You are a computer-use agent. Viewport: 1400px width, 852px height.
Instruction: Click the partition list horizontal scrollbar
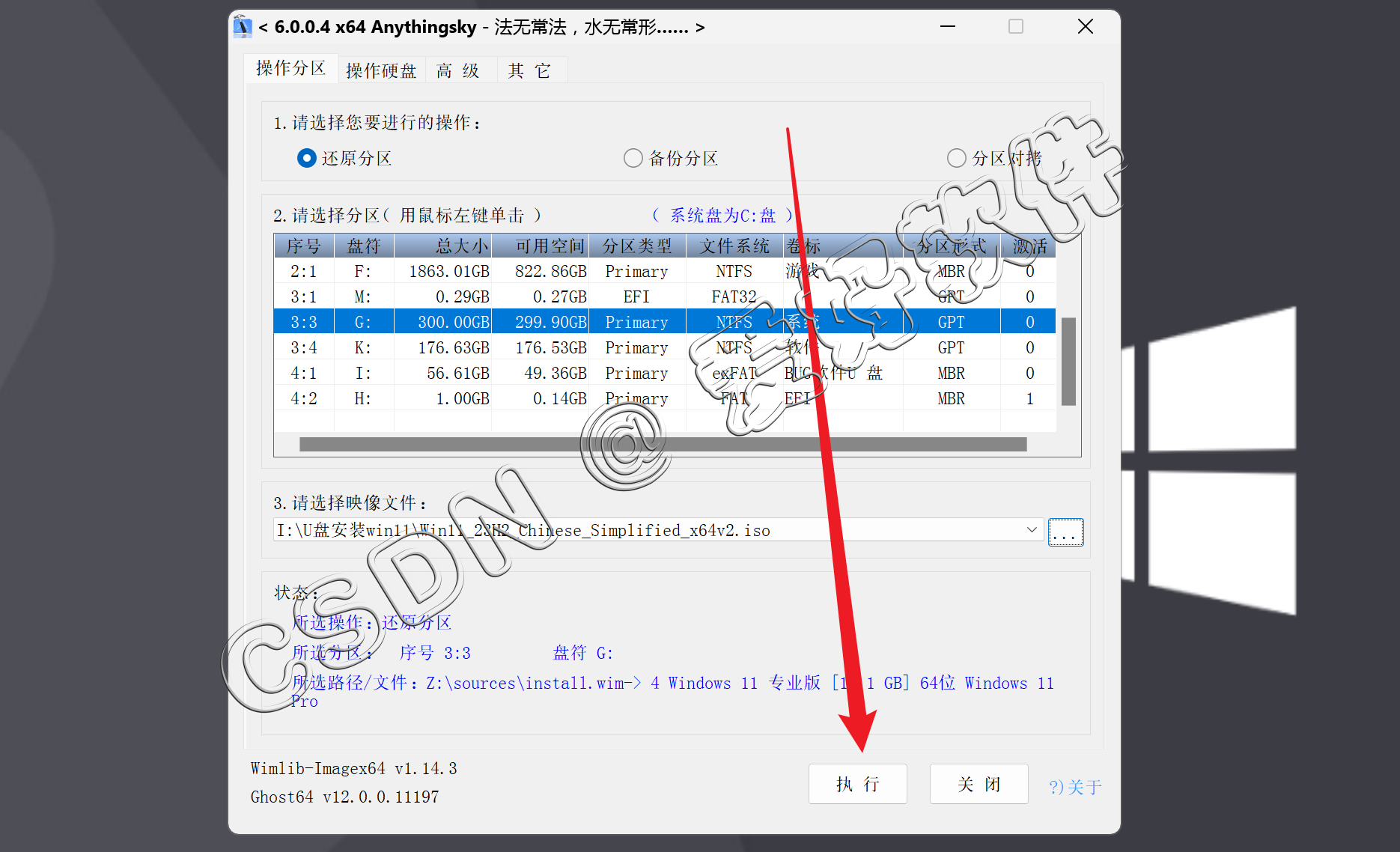(663, 444)
